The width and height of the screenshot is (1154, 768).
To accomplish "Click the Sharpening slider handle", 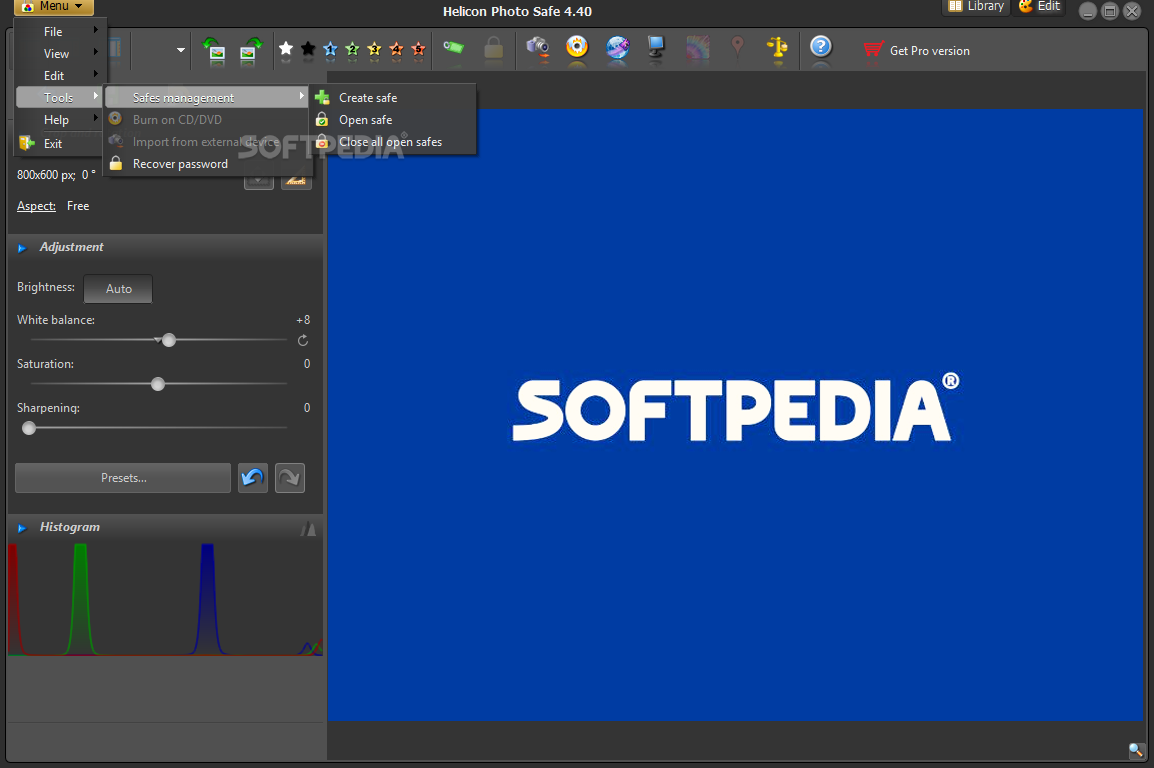I will pyautogui.click(x=29, y=428).
